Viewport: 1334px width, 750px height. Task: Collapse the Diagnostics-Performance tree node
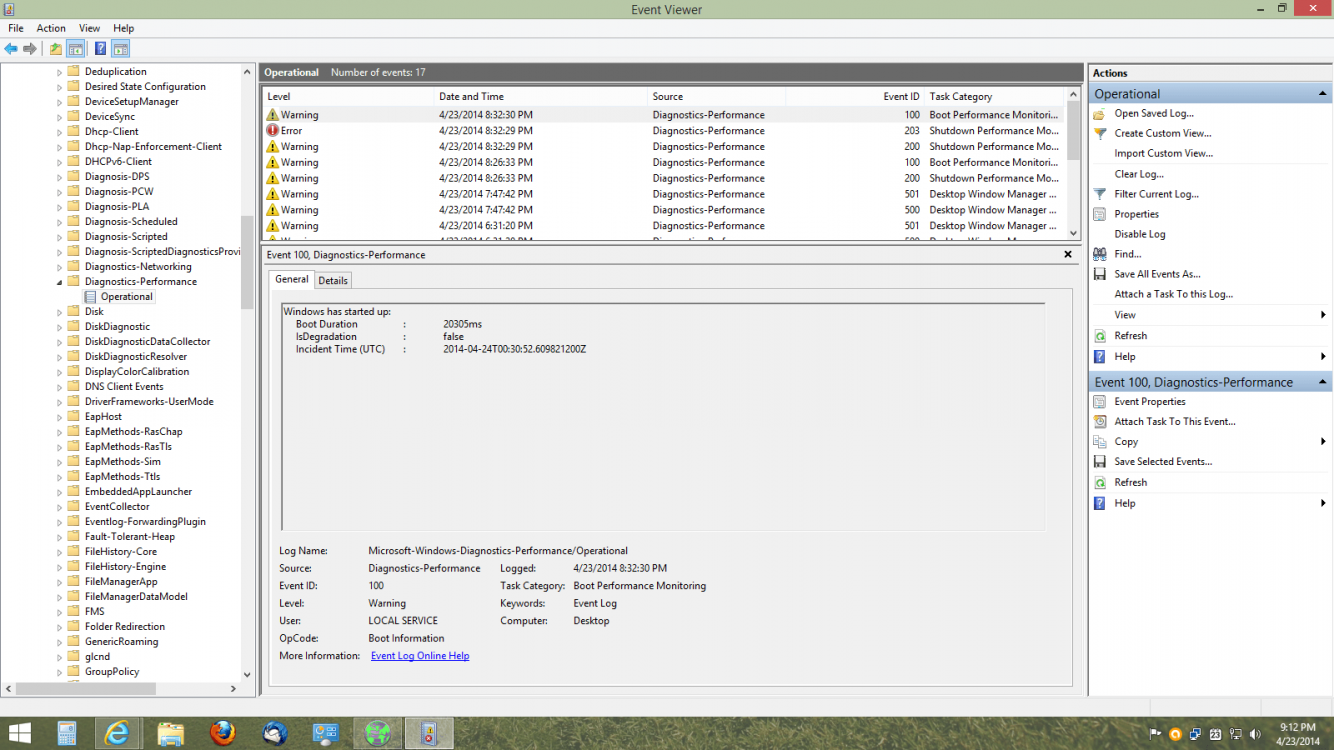(59, 282)
